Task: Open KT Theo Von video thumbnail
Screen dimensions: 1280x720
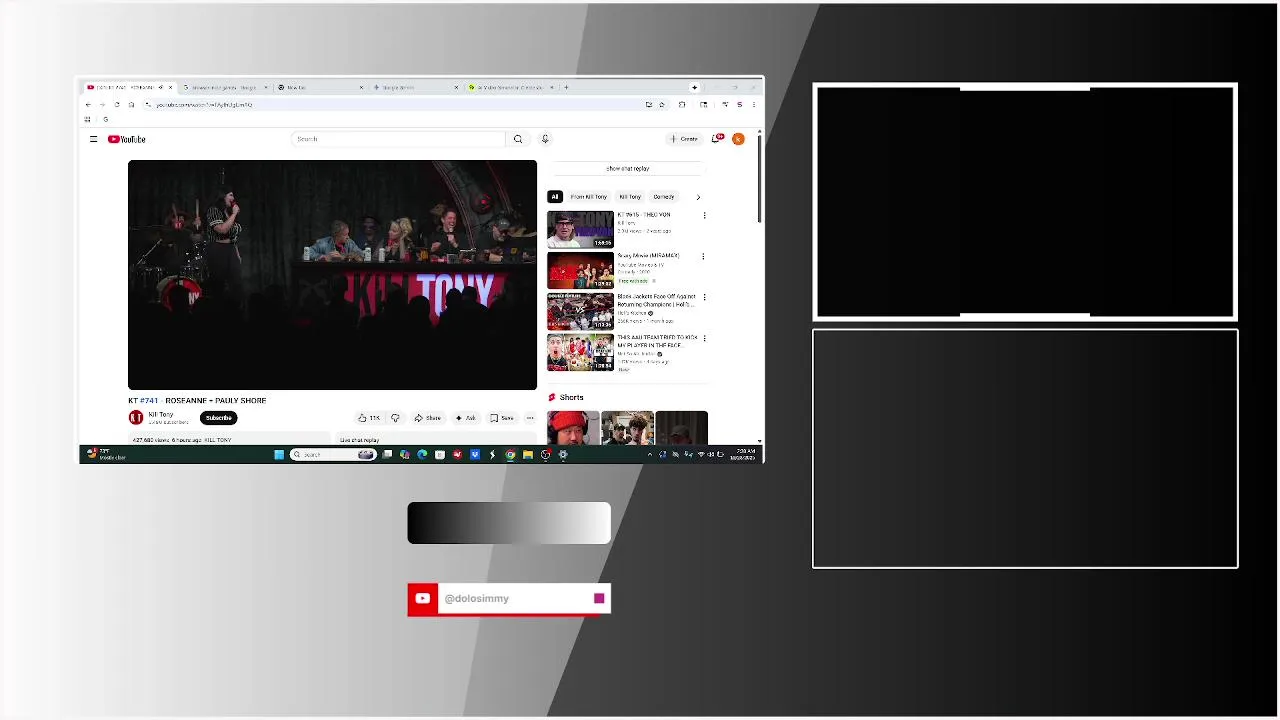Action: (580, 229)
